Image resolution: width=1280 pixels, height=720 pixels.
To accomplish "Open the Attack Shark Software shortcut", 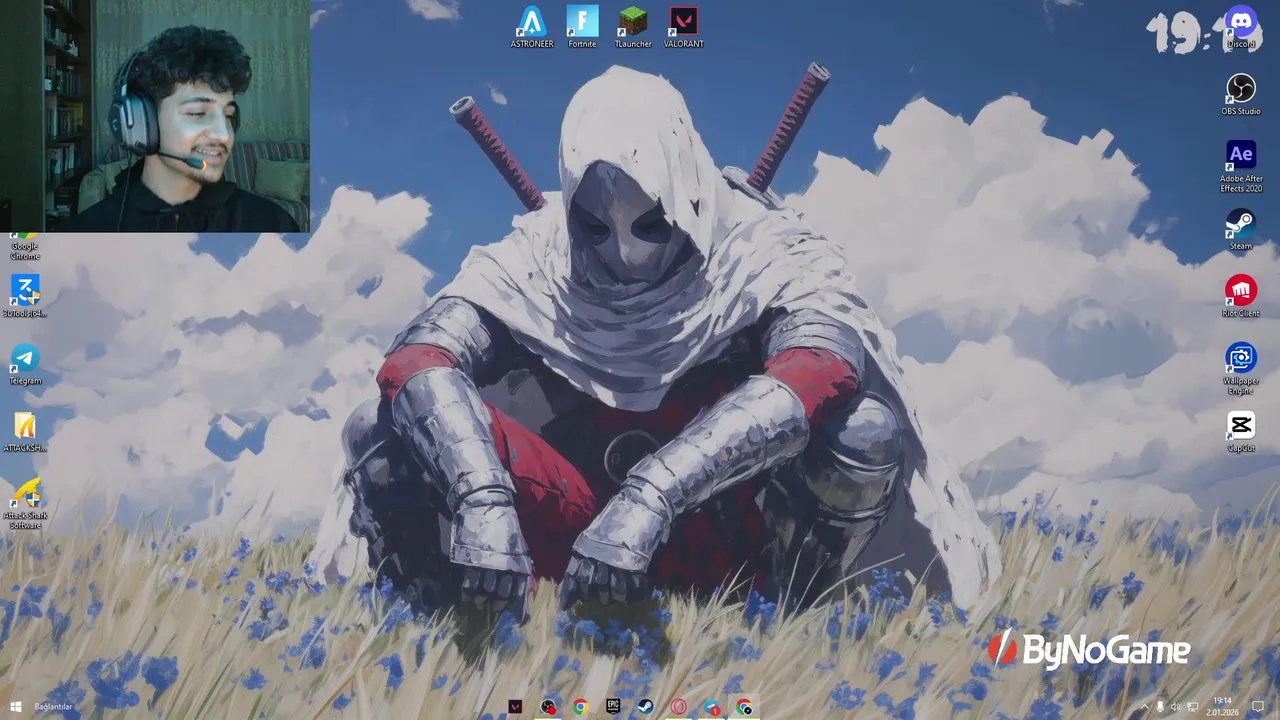I will pyautogui.click(x=25, y=503).
